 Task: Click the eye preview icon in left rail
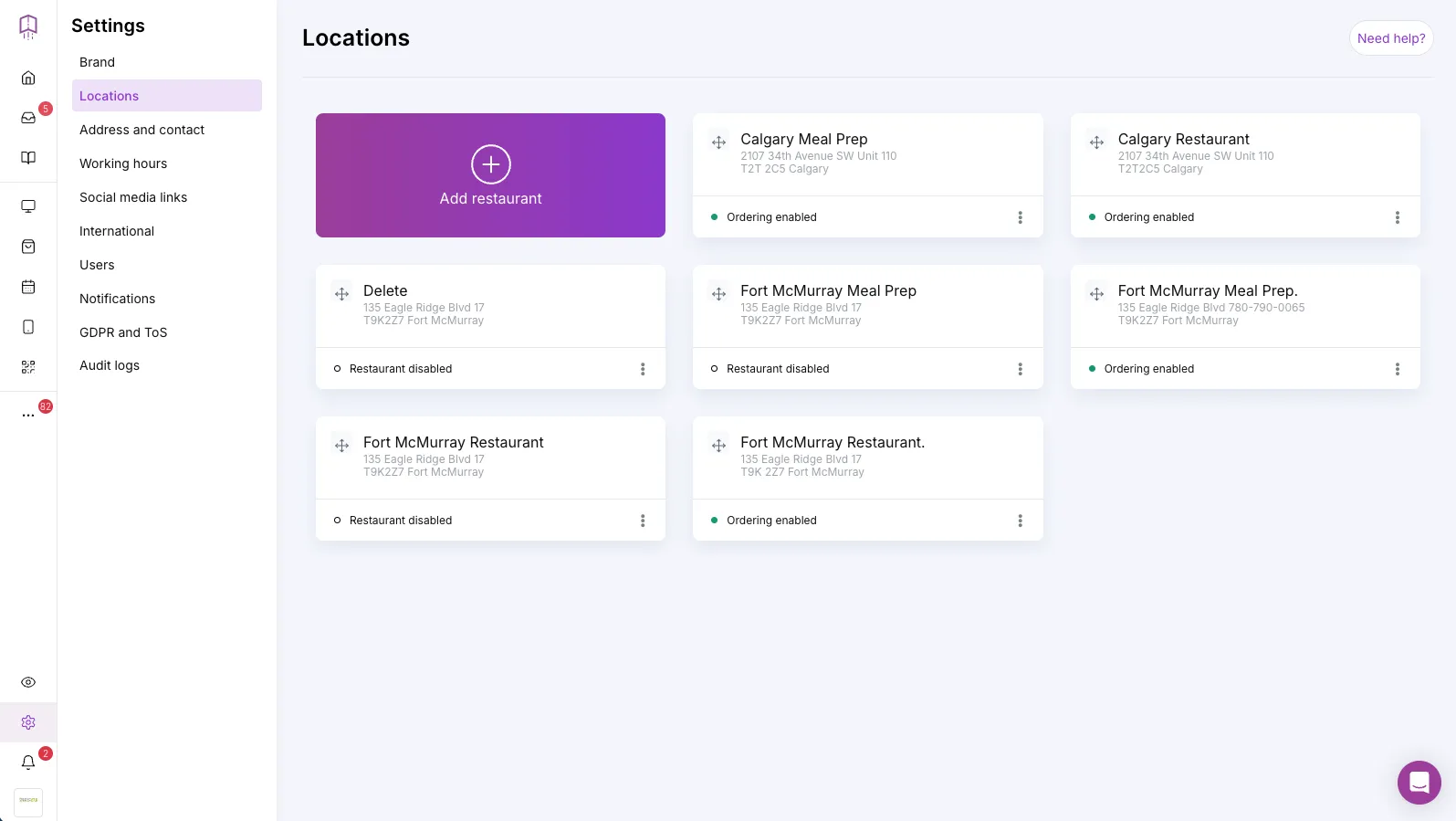[x=28, y=682]
